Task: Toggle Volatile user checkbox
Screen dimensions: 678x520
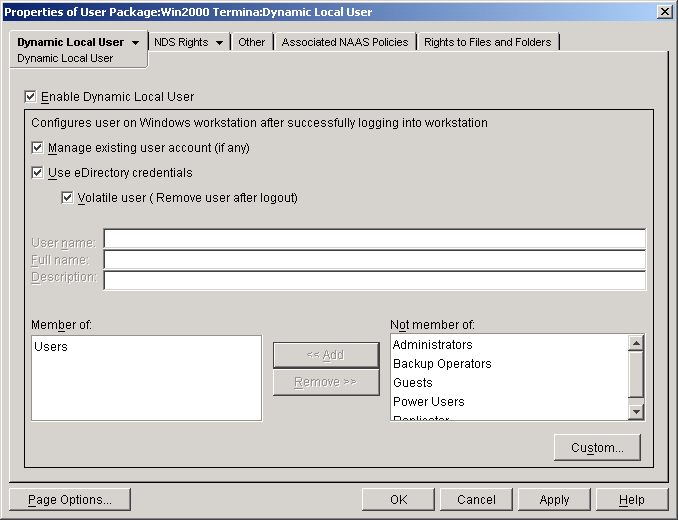Action: click(x=67, y=198)
